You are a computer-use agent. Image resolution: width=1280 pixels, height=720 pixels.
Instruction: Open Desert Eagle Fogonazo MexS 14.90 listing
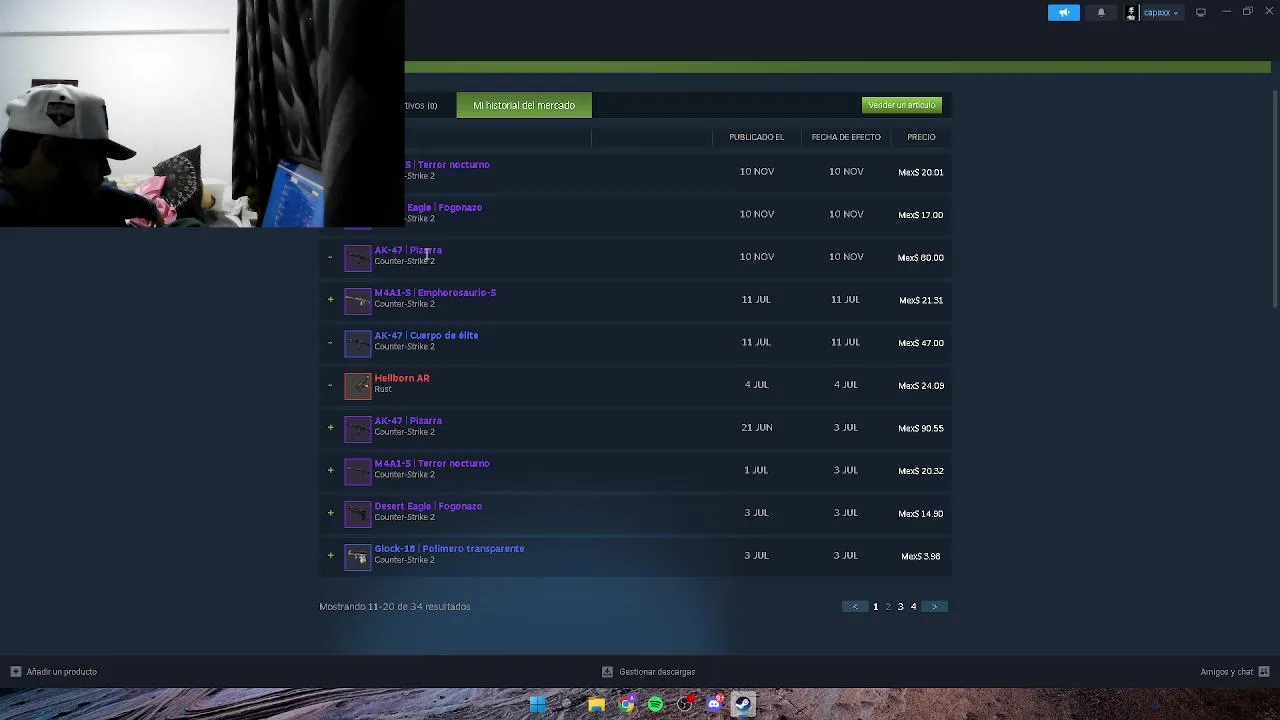point(428,506)
